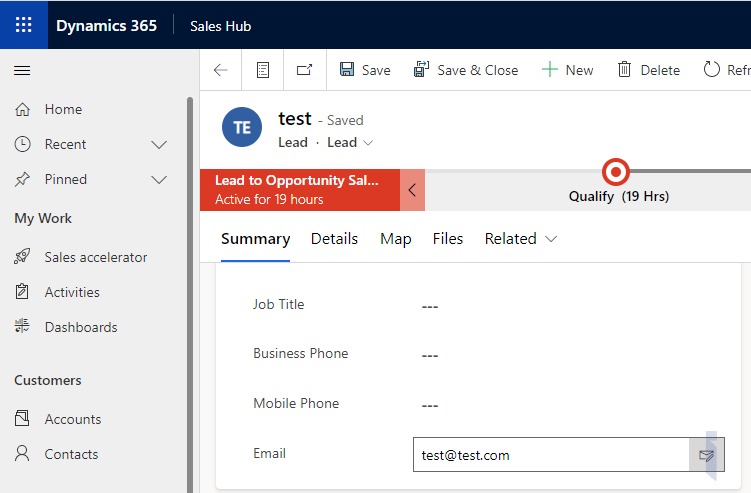Screen dimensions: 751x493
Task: Click the Delete trash can icon
Action: tap(624, 69)
